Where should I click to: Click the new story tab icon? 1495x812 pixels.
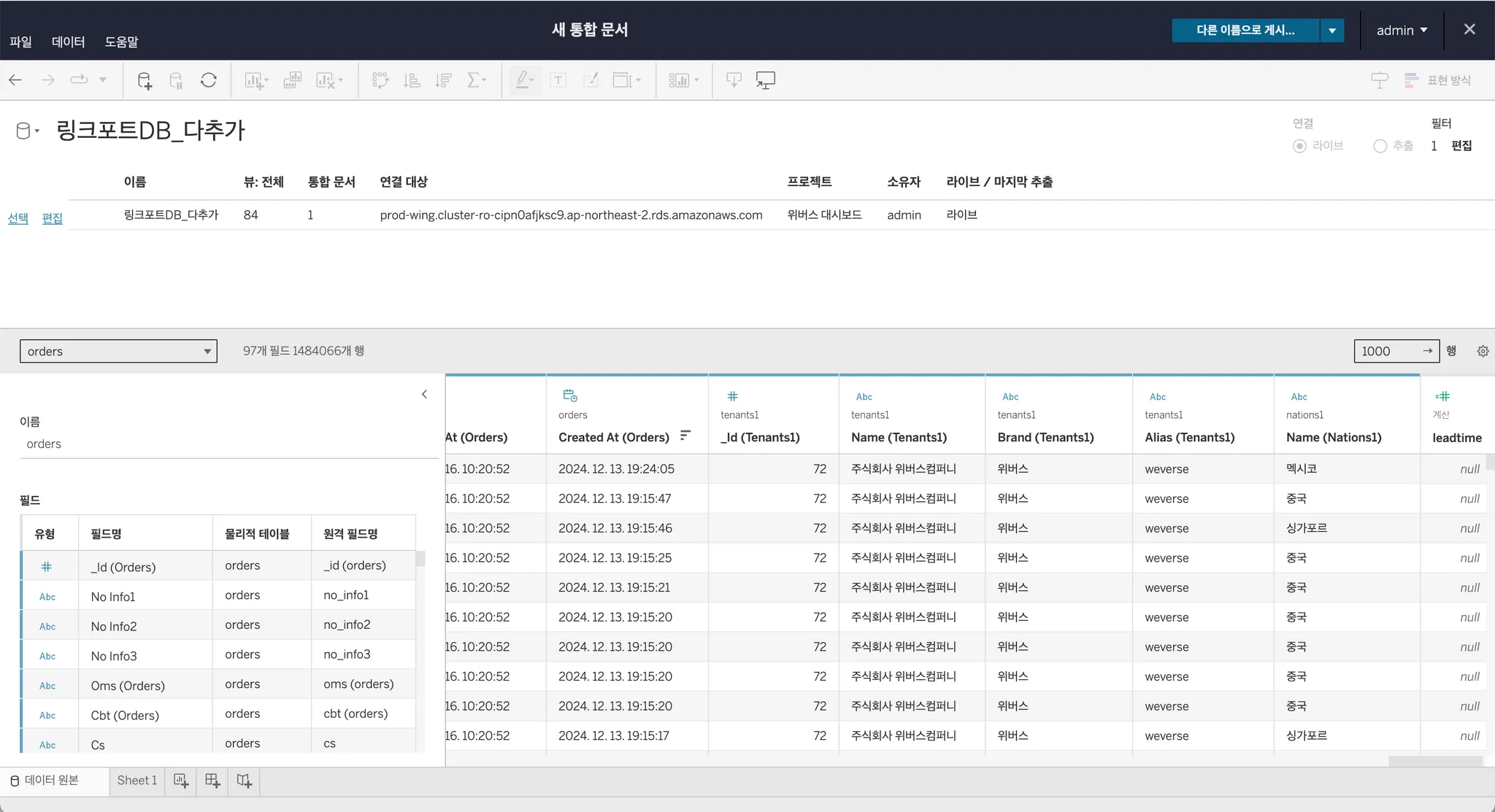point(245,781)
